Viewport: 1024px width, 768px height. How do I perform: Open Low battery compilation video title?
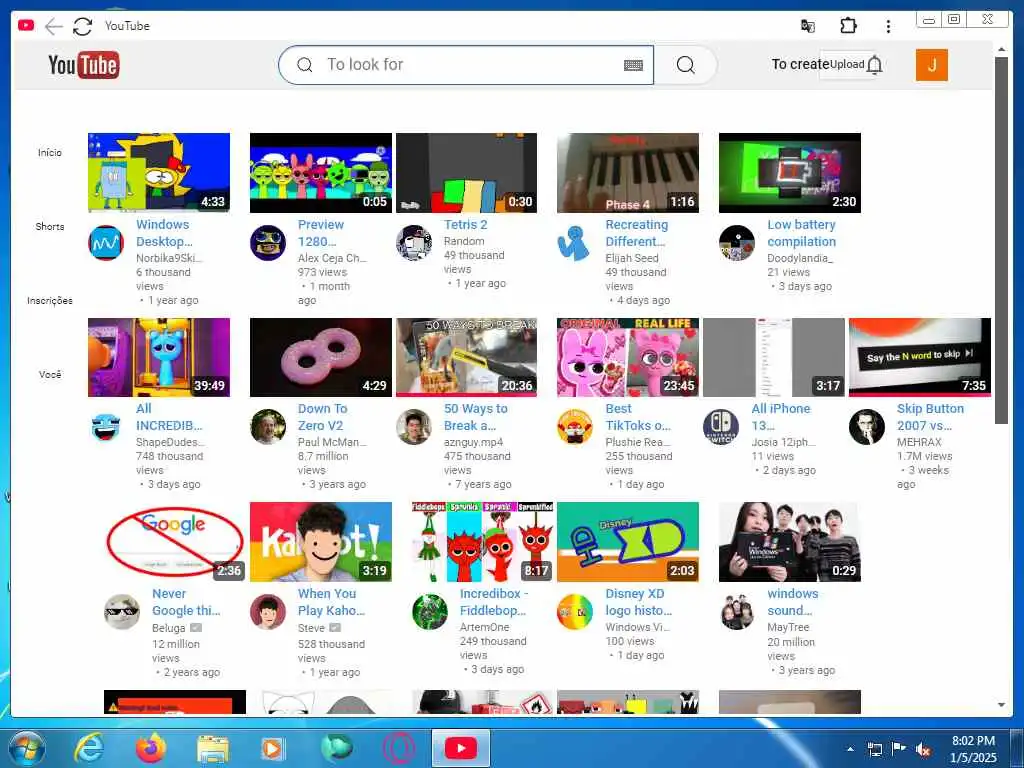[x=801, y=233]
